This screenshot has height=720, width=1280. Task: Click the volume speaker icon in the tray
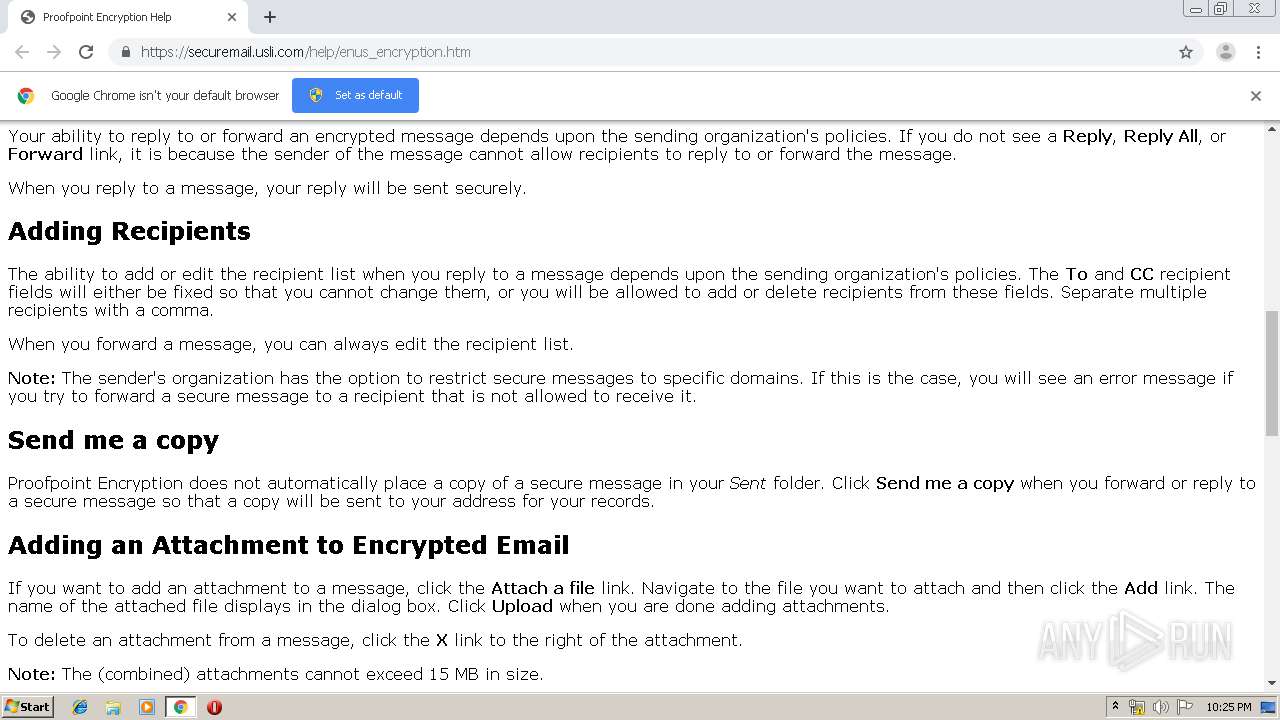pyautogui.click(x=1160, y=707)
